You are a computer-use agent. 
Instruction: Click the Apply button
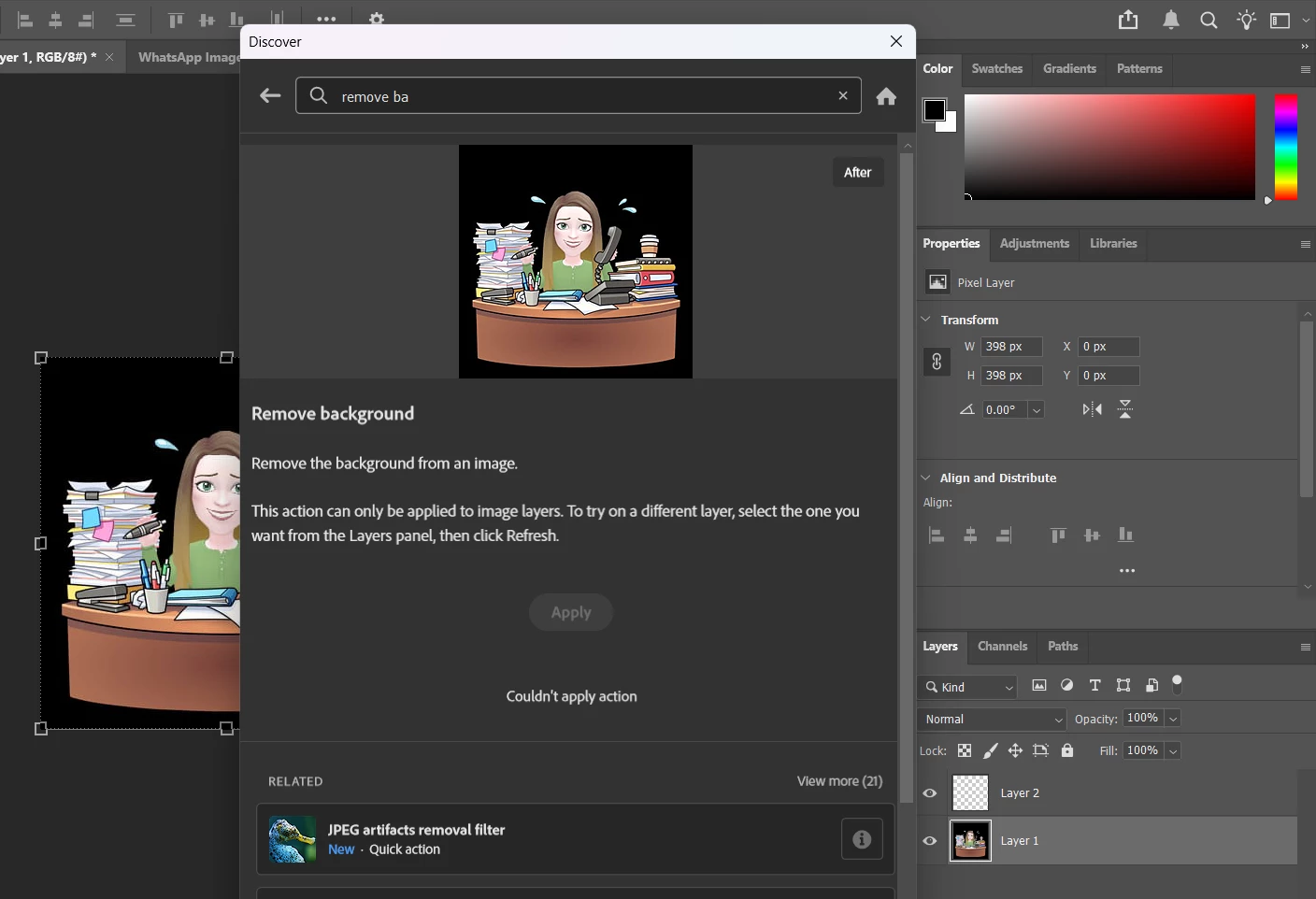coord(571,612)
